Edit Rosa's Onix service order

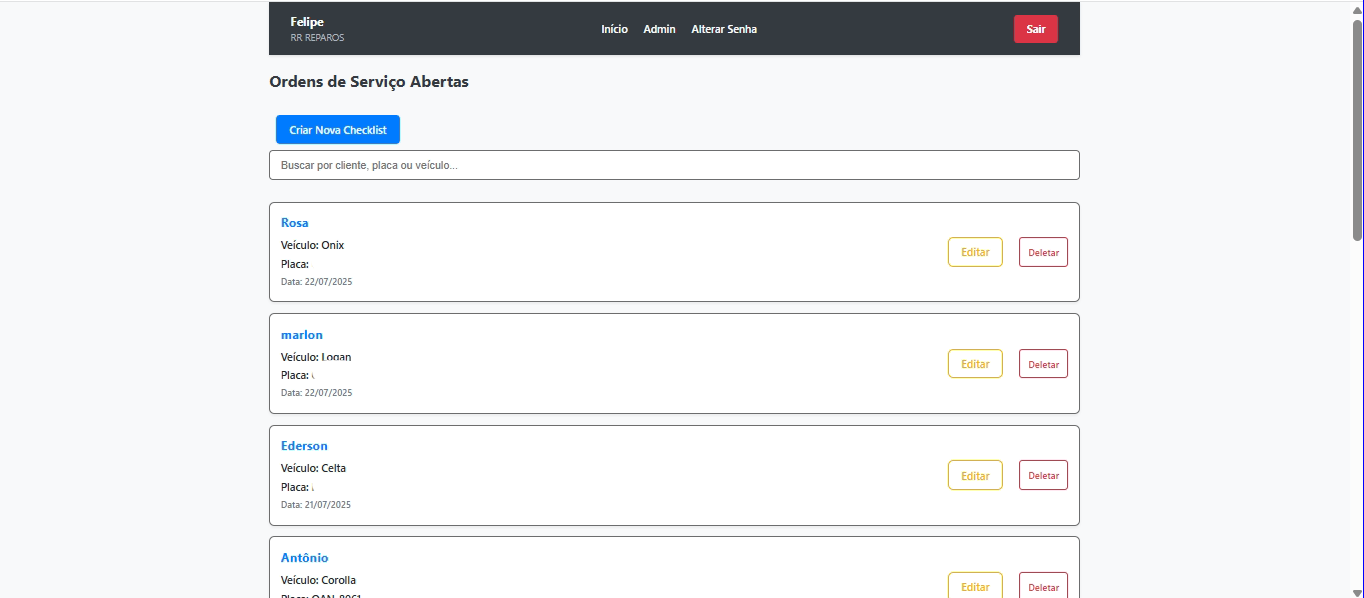pos(975,252)
